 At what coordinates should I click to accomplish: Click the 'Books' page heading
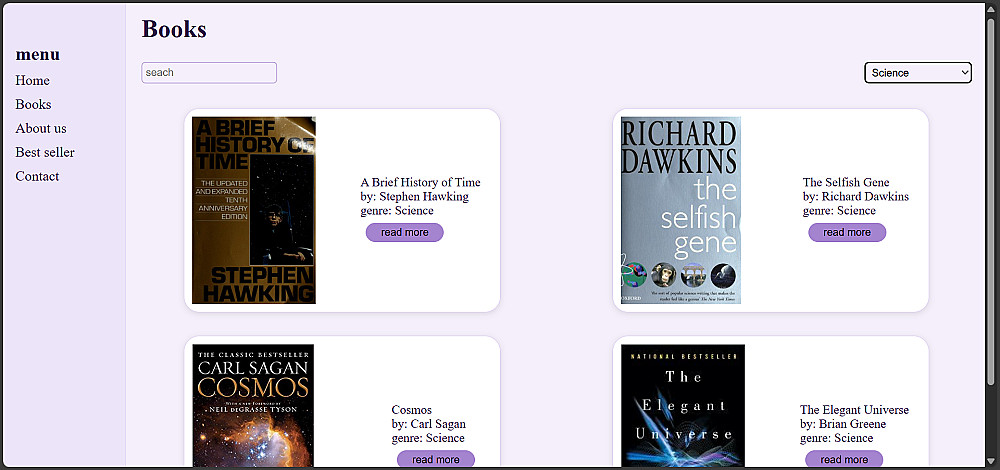click(x=174, y=29)
